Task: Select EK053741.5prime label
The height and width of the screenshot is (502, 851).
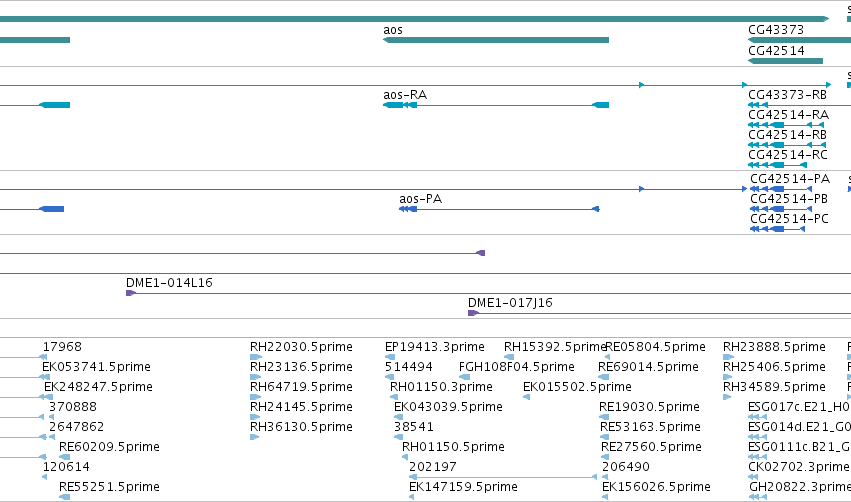Action: pyautogui.click(x=97, y=367)
